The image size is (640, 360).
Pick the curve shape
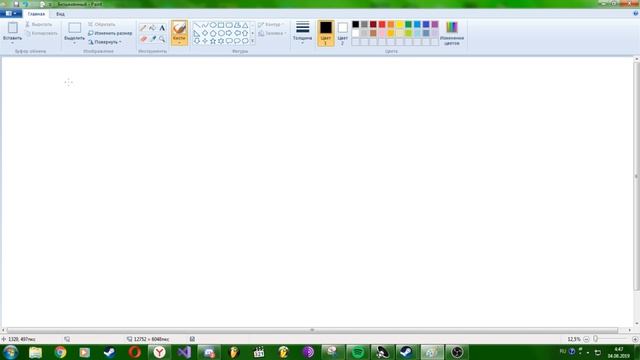(x=205, y=25)
